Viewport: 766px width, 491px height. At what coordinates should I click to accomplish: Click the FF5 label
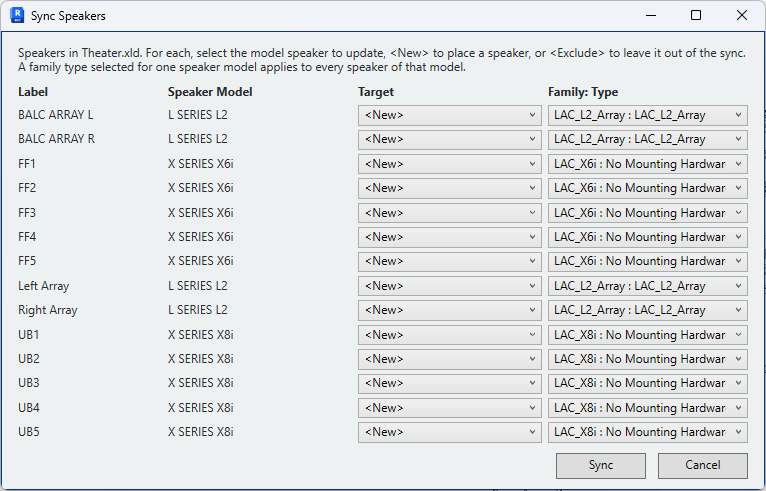[x=27, y=261]
